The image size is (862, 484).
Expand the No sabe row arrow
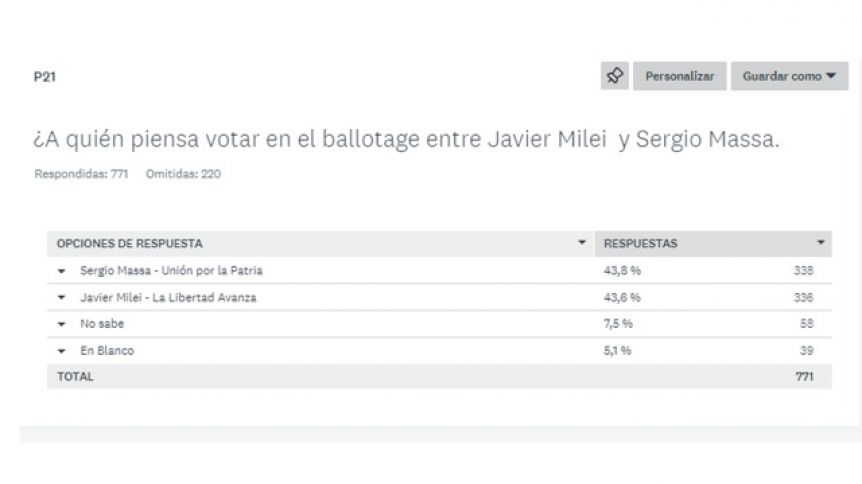pos(62,324)
